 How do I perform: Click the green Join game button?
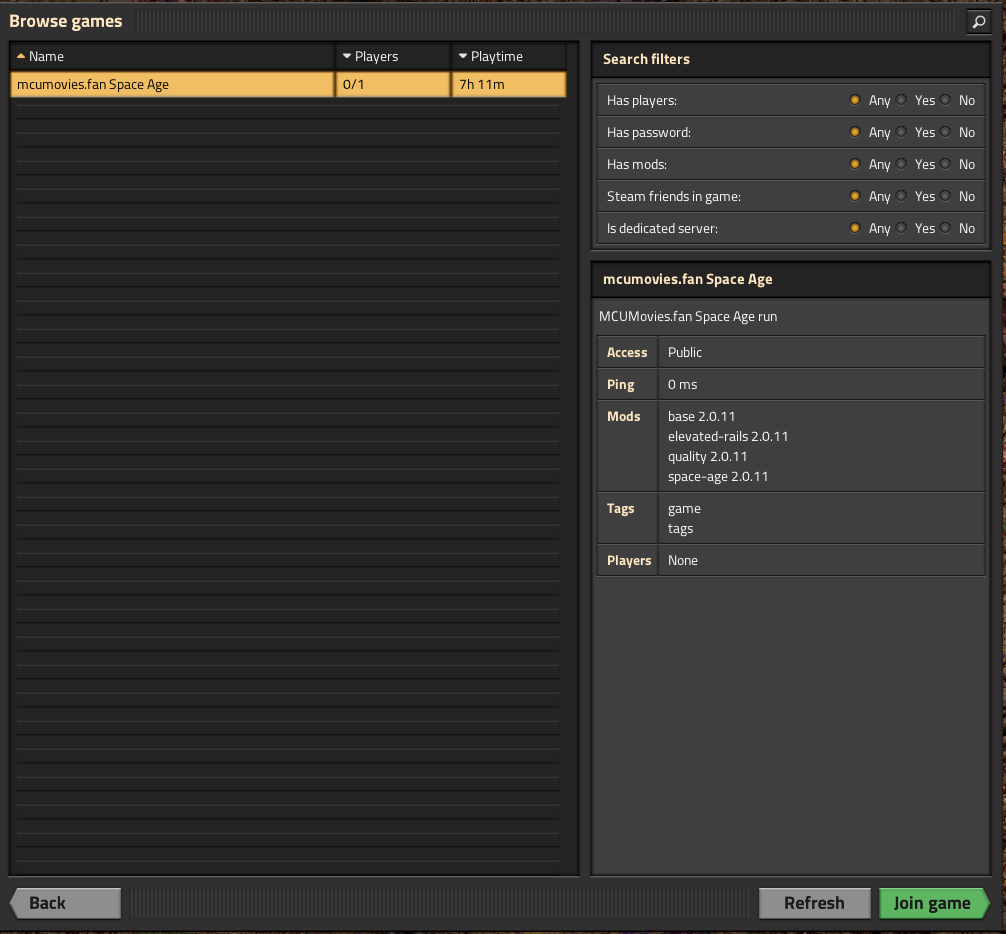pyautogui.click(x=934, y=903)
